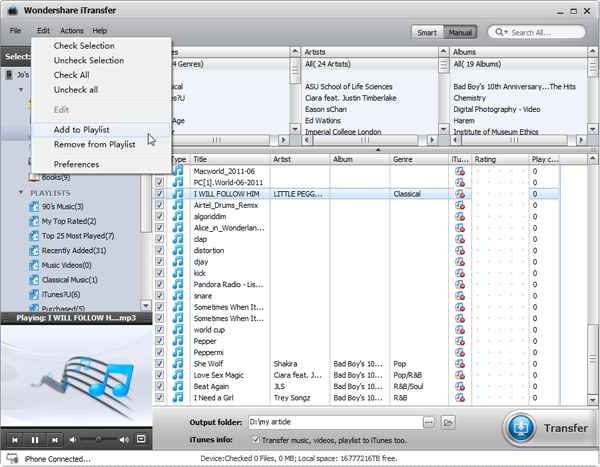
Task: Click the previous track button in player
Action: pyautogui.click(x=15, y=440)
